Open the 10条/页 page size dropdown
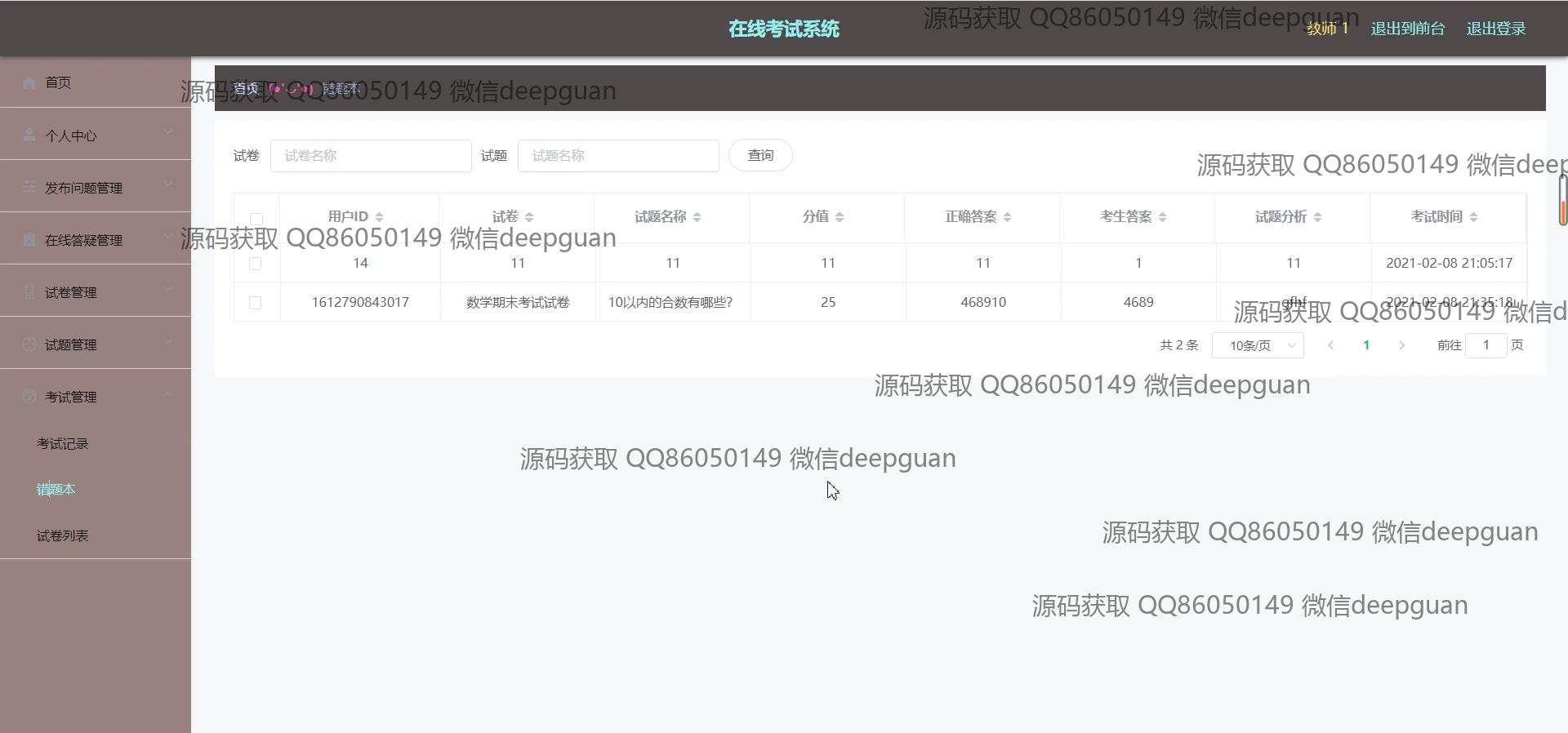The width and height of the screenshot is (1568, 733). click(x=1258, y=345)
